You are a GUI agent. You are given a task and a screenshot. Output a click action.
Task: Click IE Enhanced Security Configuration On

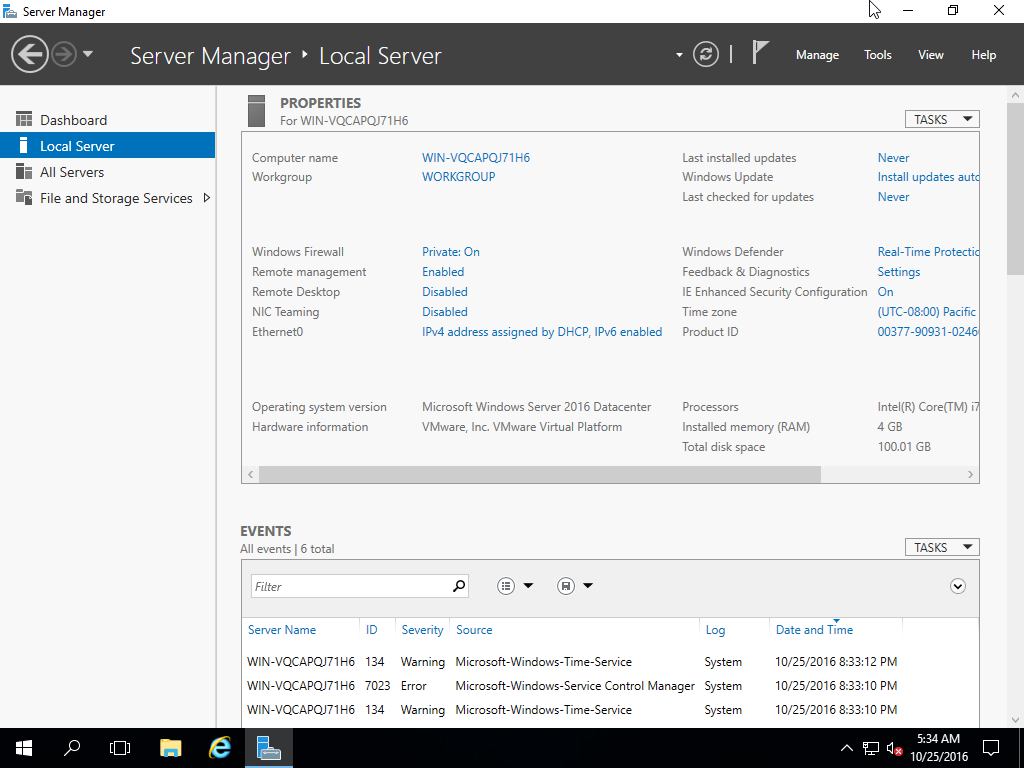click(886, 292)
